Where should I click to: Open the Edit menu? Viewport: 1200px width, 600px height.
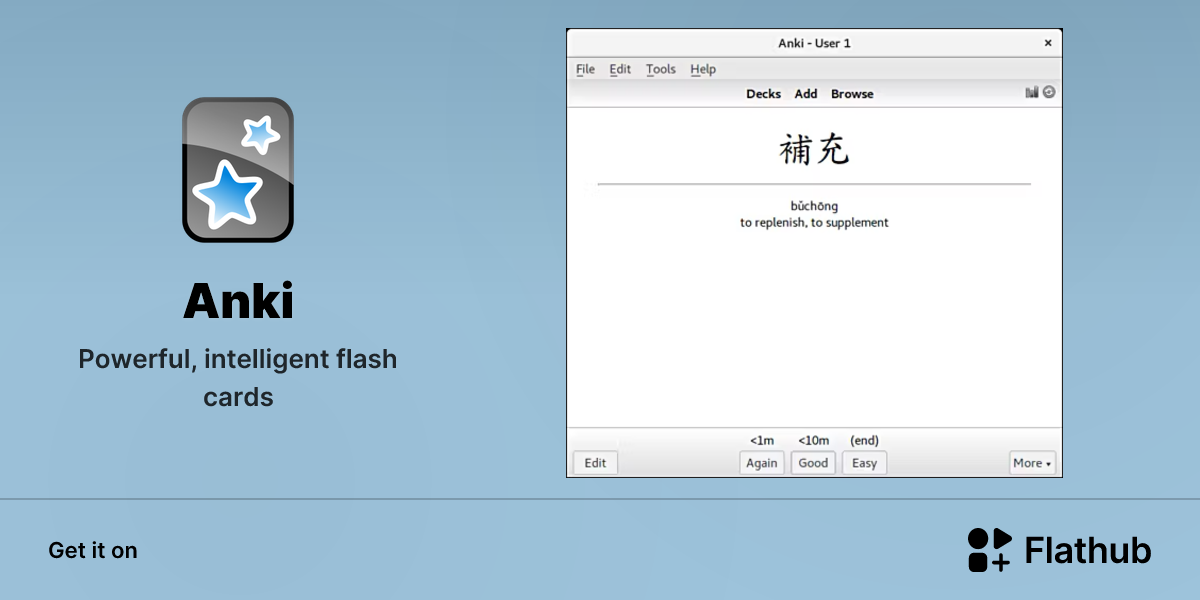(x=620, y=69)
